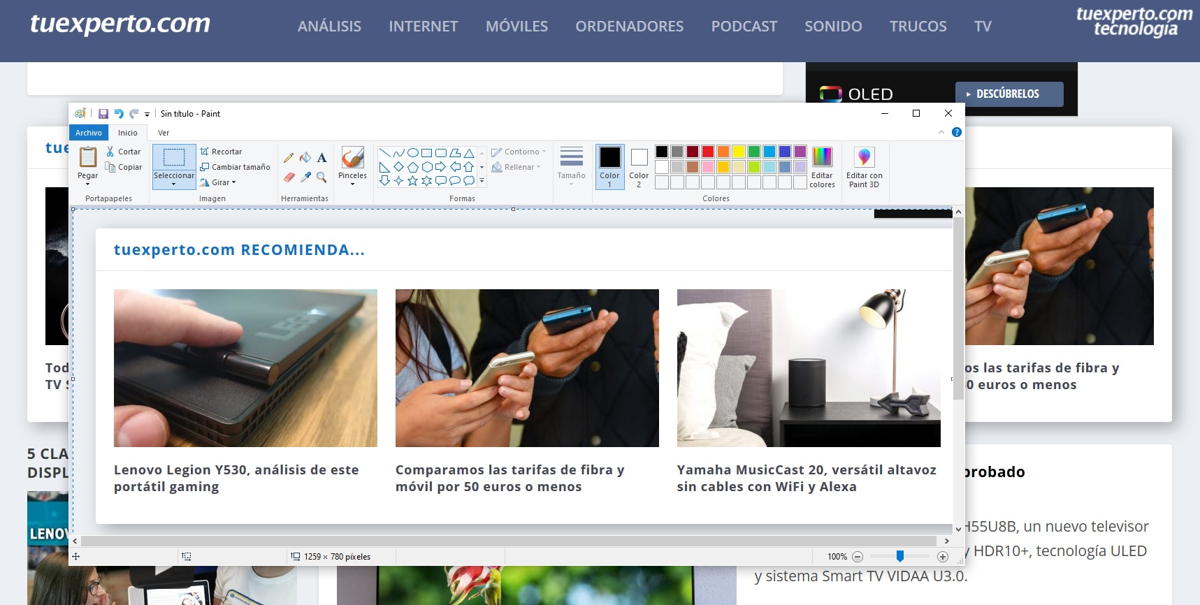
Task: Expand the Pegar paste options arrow
Action: [88, 183]
